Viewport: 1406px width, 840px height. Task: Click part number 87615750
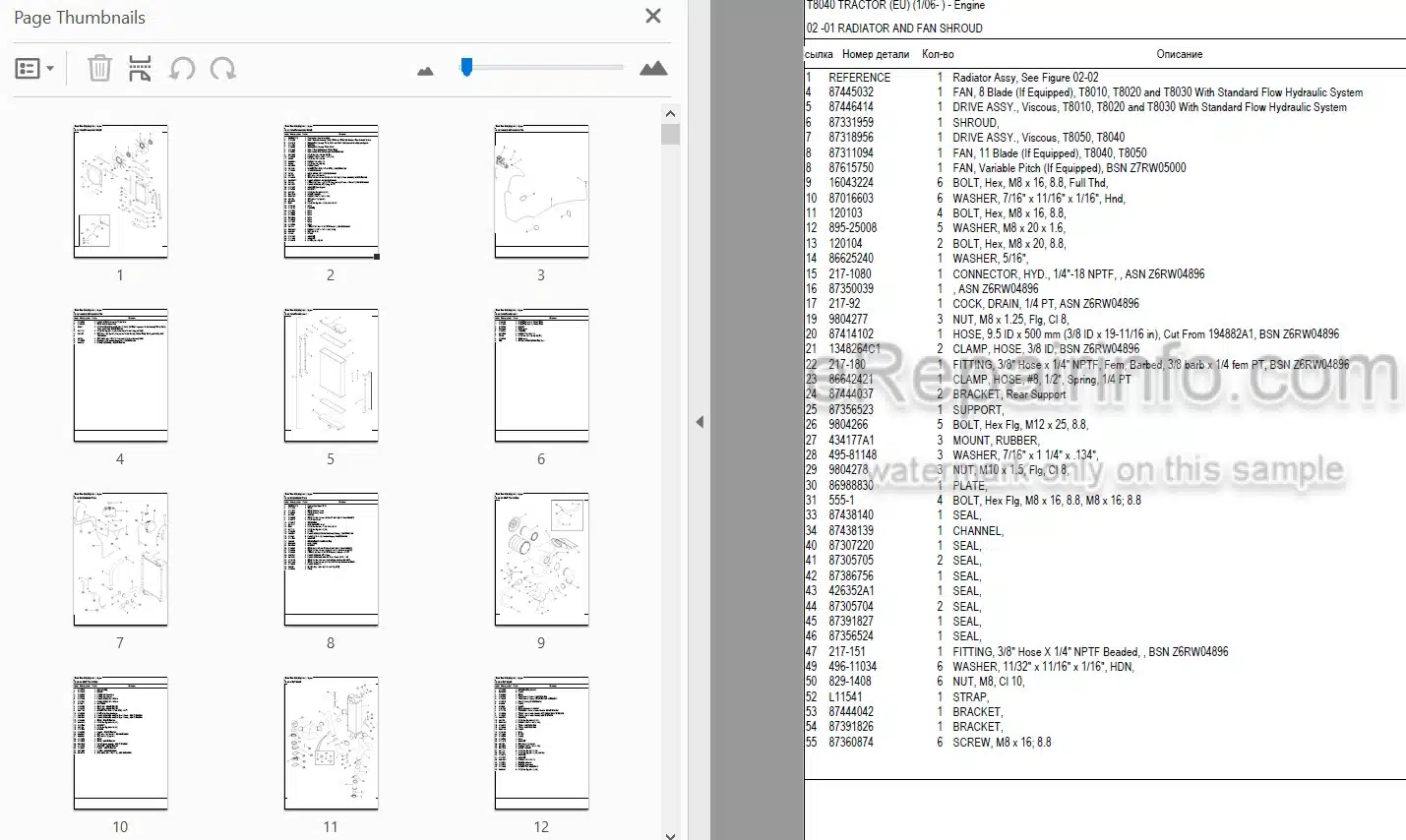click(x=851, y=168)
